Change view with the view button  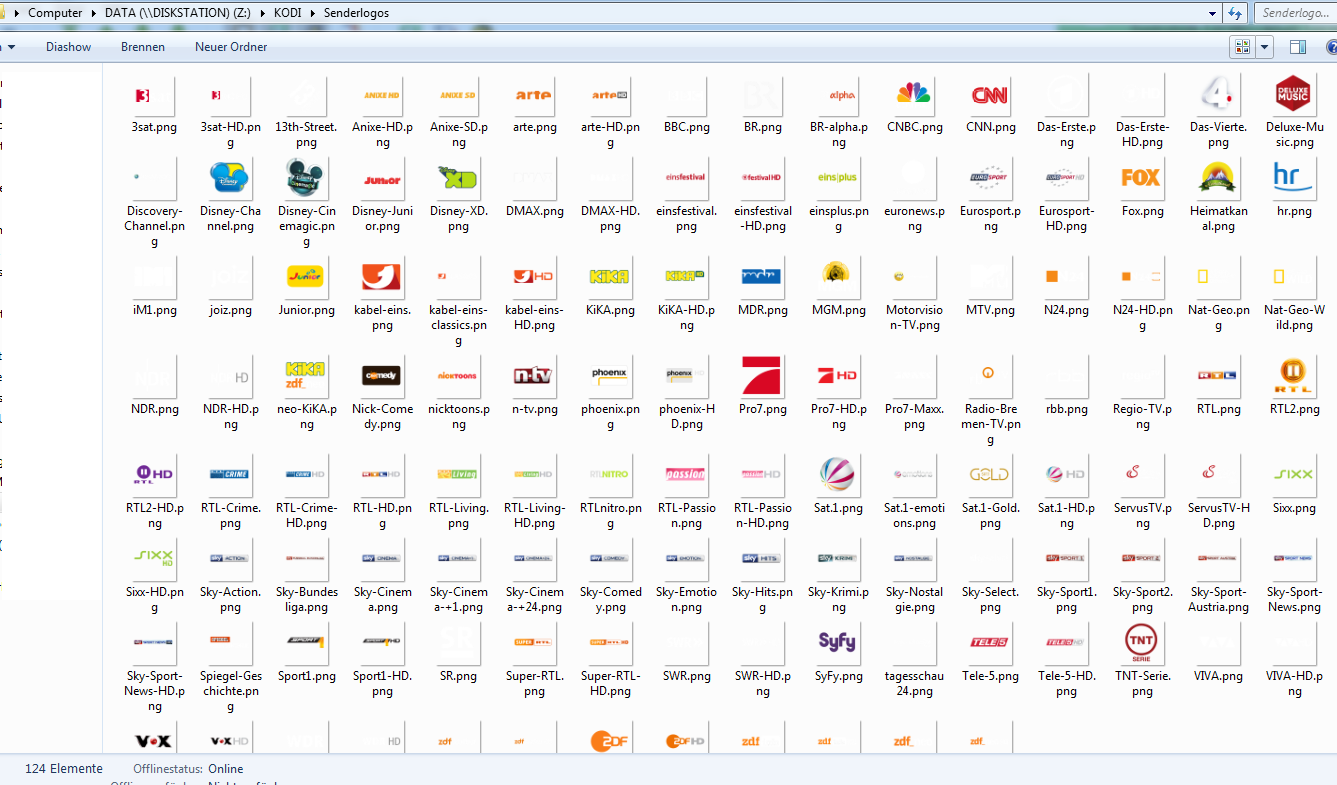[x=1243, y=47]
